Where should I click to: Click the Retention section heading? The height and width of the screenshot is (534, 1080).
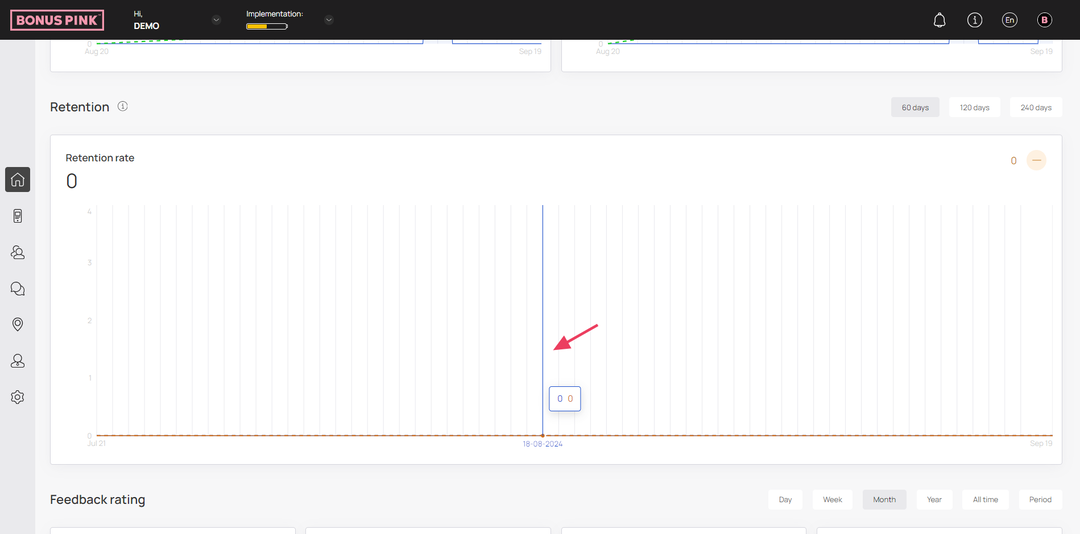80,107
